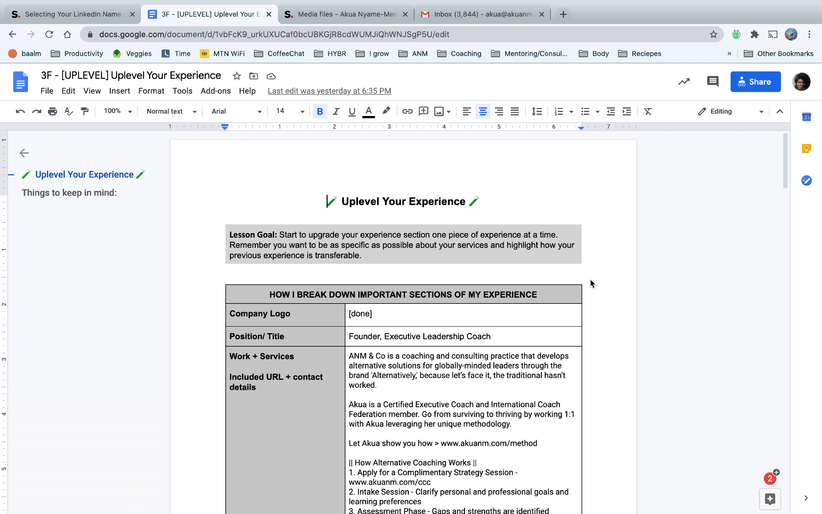Open the Help menu
Screen dimensions: 822x514
[x=247, y=91]
